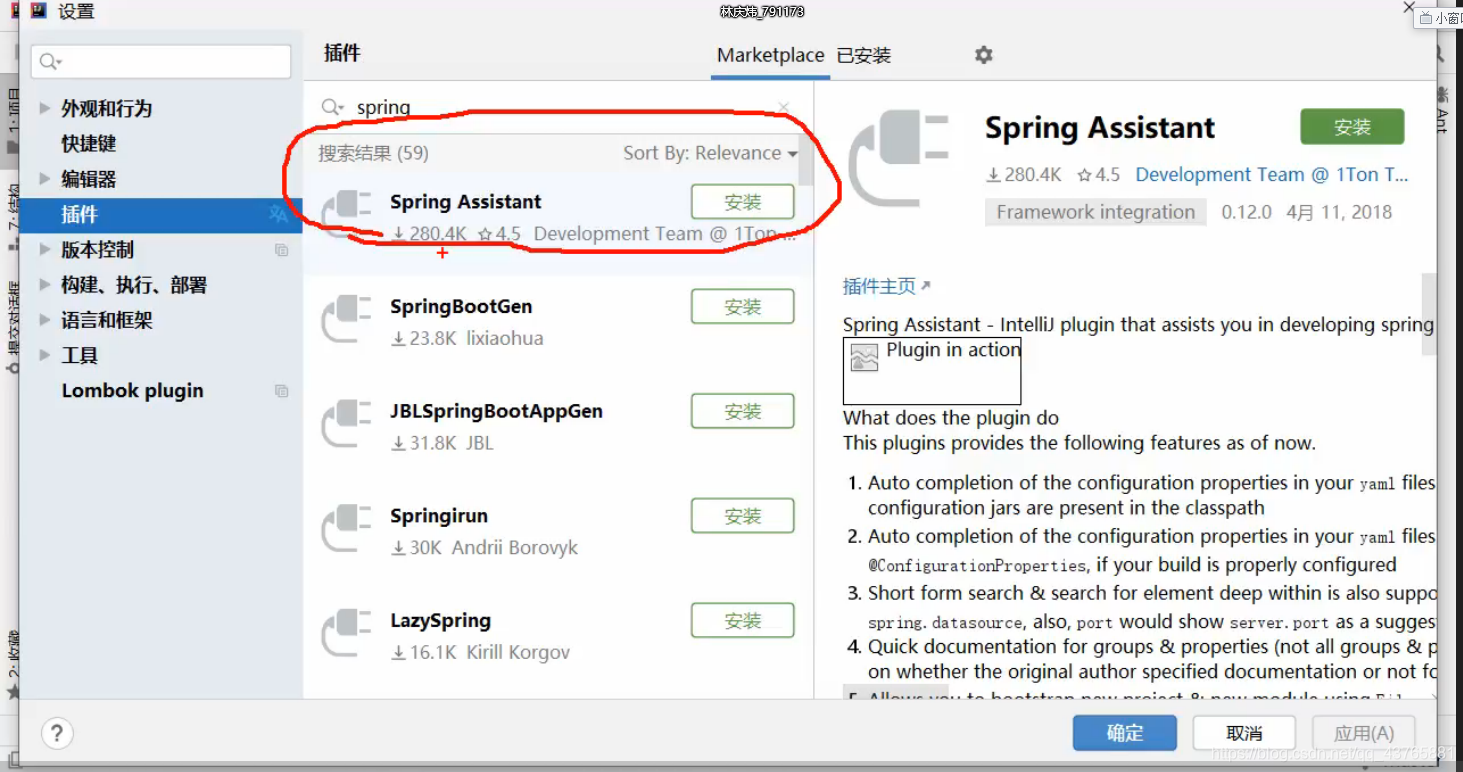
Task: Click the 0.12.0 version text
Action: [x=1246, y=212]
